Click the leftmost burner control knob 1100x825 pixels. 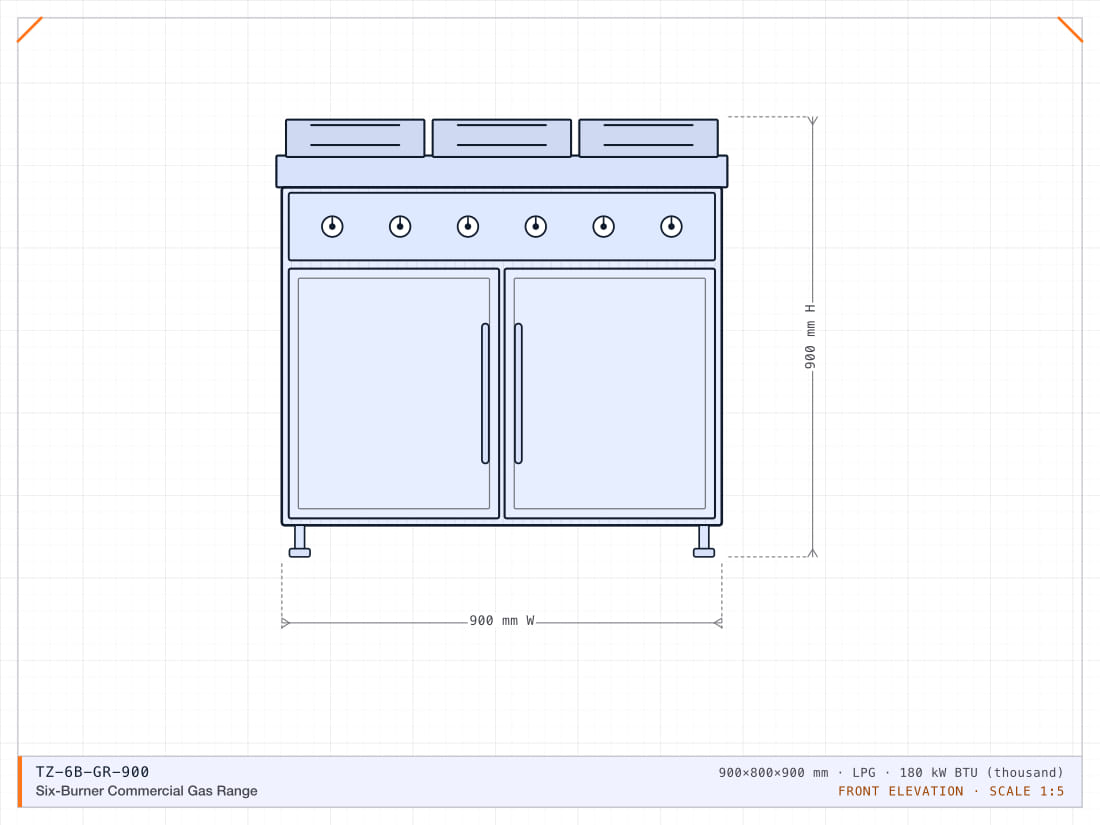(333, 227)
